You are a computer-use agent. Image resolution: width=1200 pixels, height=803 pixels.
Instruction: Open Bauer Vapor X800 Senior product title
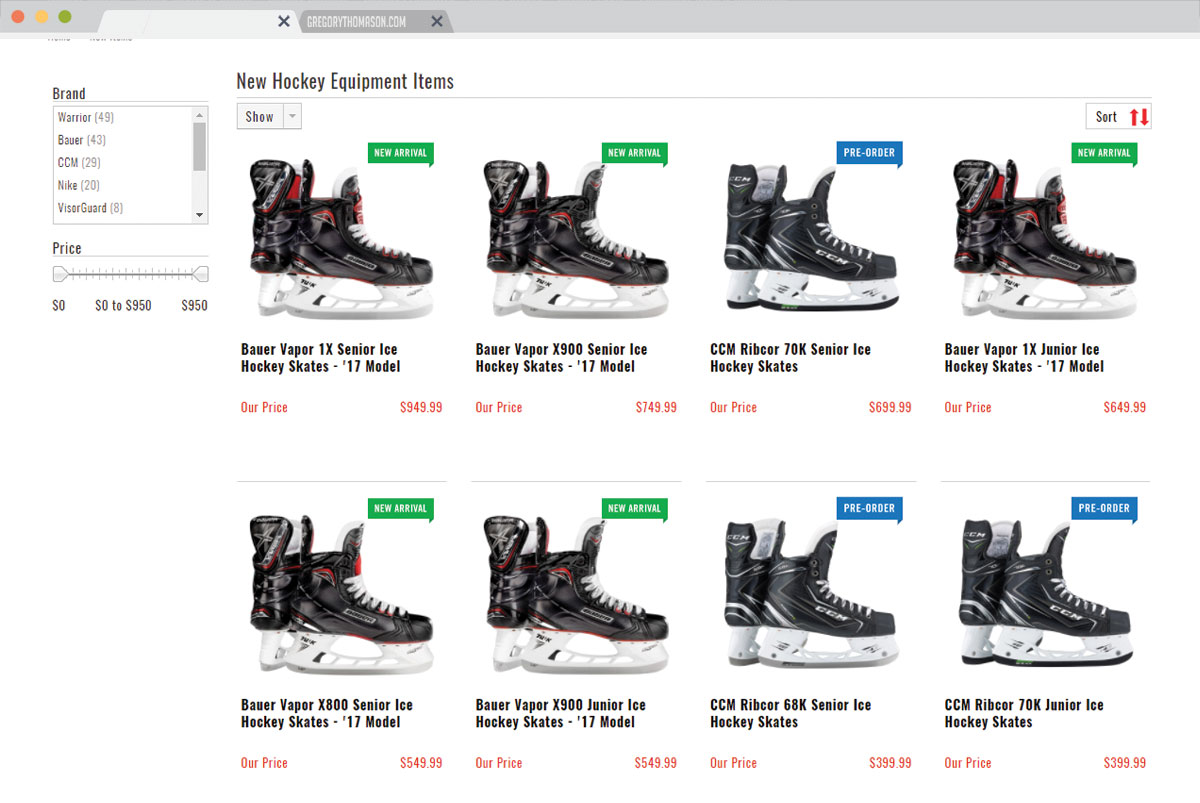327,713
